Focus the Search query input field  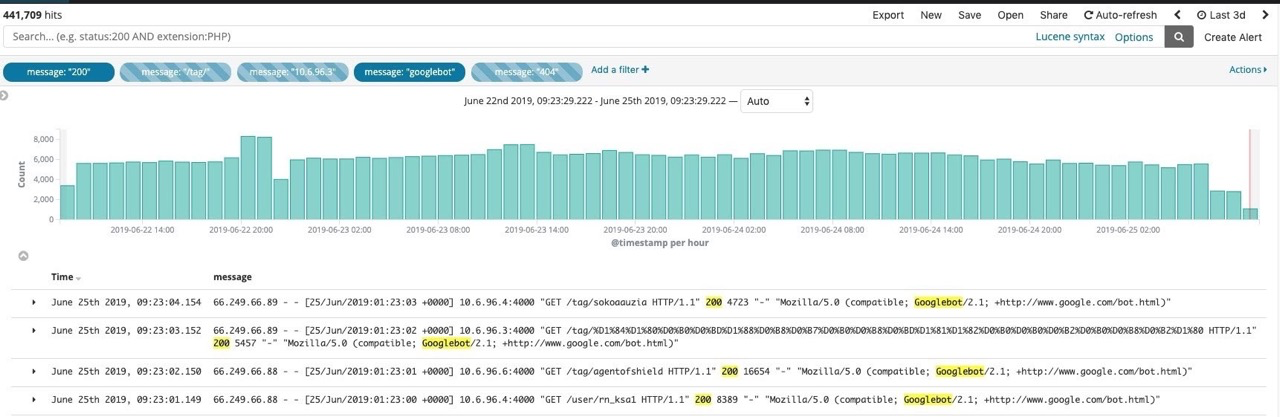tap(500, 37)
